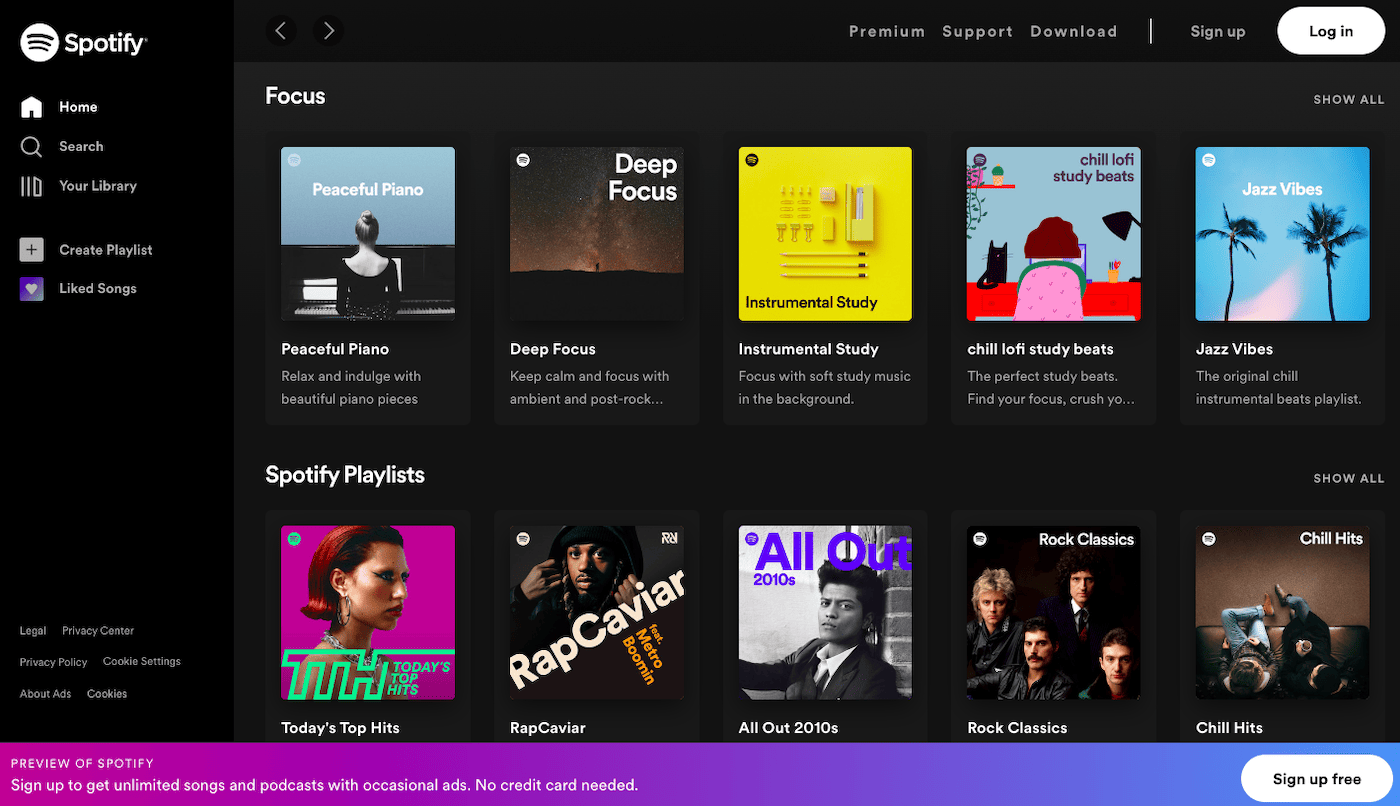This screenshot has width=1400, height=806.
Task: Click the RapCaviar playlist title
Action: click(548, 728)
